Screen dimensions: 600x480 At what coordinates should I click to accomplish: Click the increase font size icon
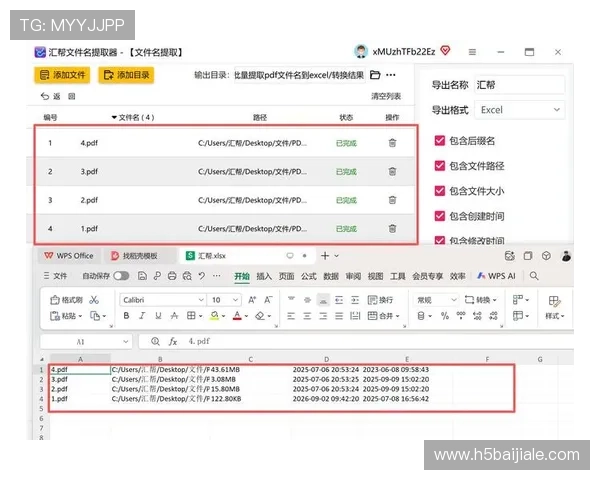(x=252, y=300)
